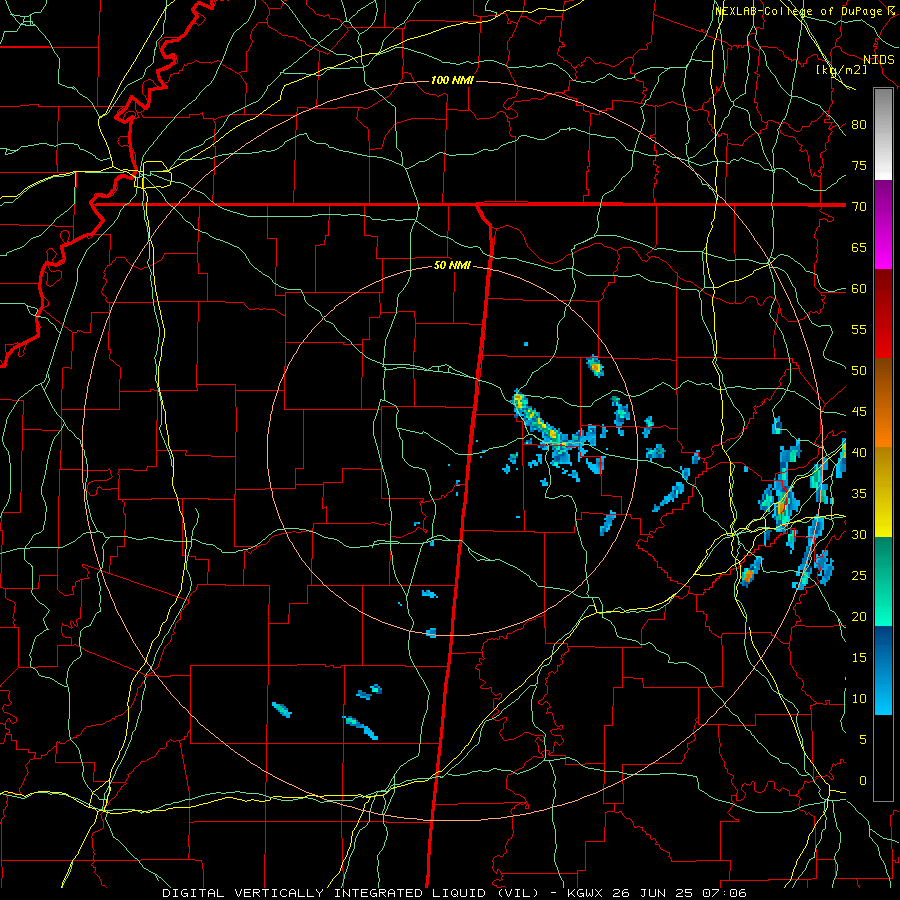This screenshot has width=900, height=900.
Task: Pick the dark teal segment of the color bar
Action: [883, 560]
